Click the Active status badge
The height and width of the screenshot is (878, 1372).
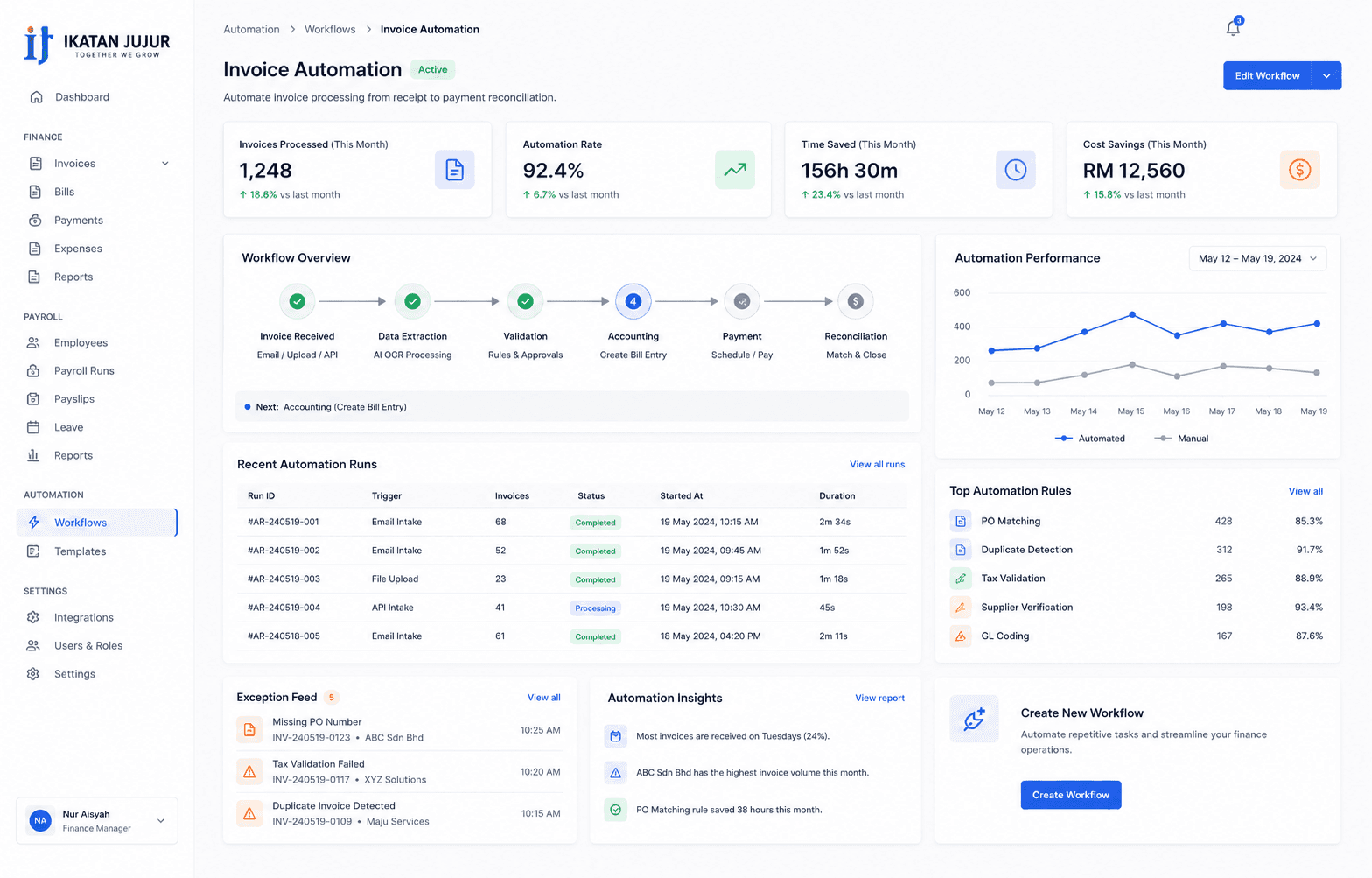[432, 70]
